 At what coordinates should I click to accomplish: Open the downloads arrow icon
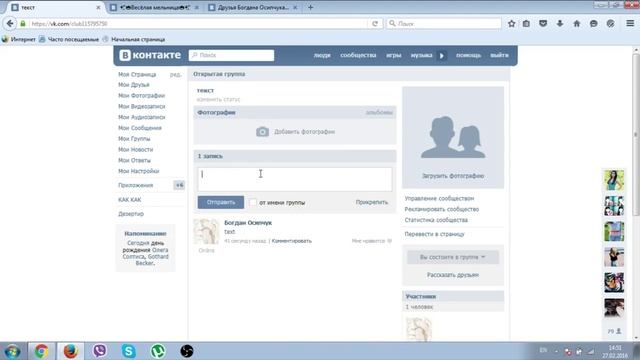[x=560, y=24]
